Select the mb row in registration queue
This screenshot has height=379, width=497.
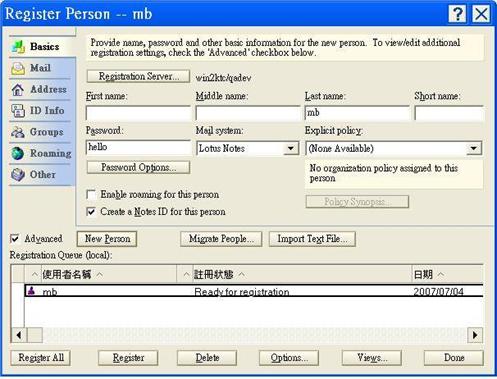pos(254,291)
